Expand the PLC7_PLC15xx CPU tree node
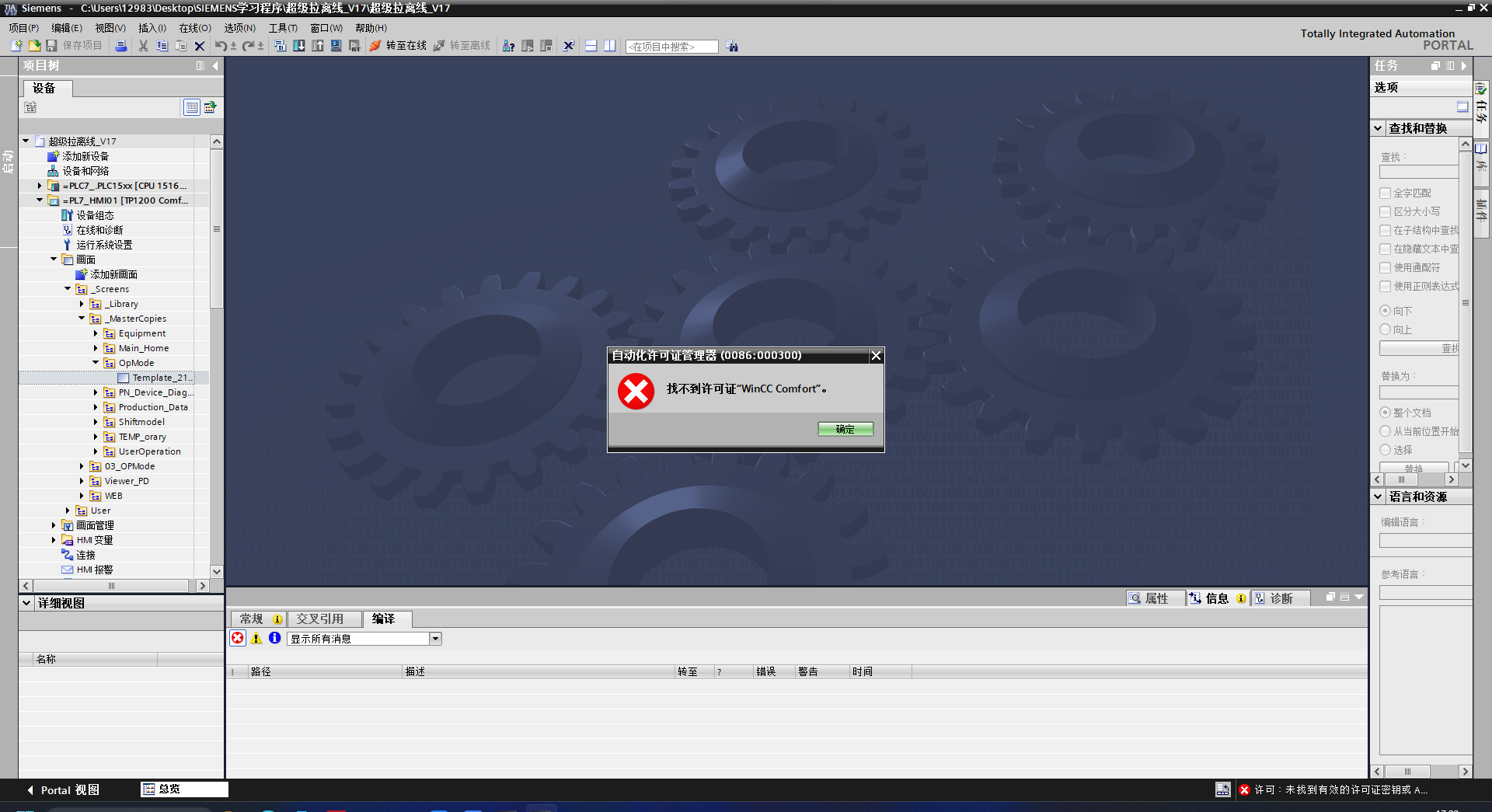The height and width of the screenshot is (812, 1492). 40,186
